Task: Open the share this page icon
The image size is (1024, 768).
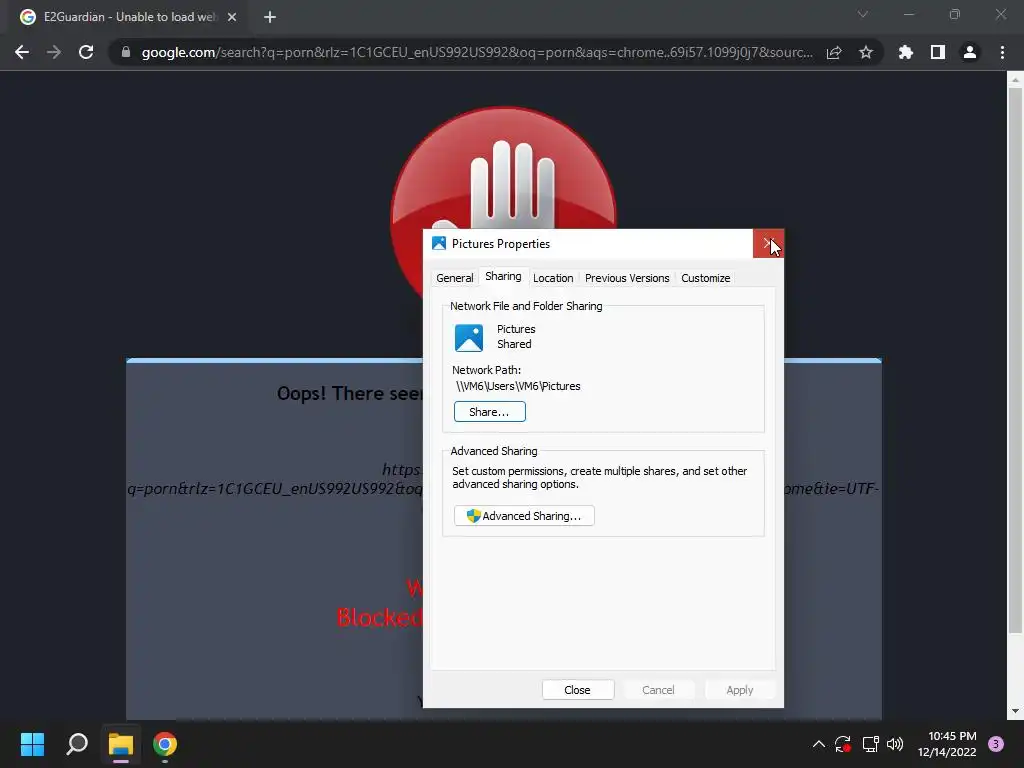Action: 834,52
